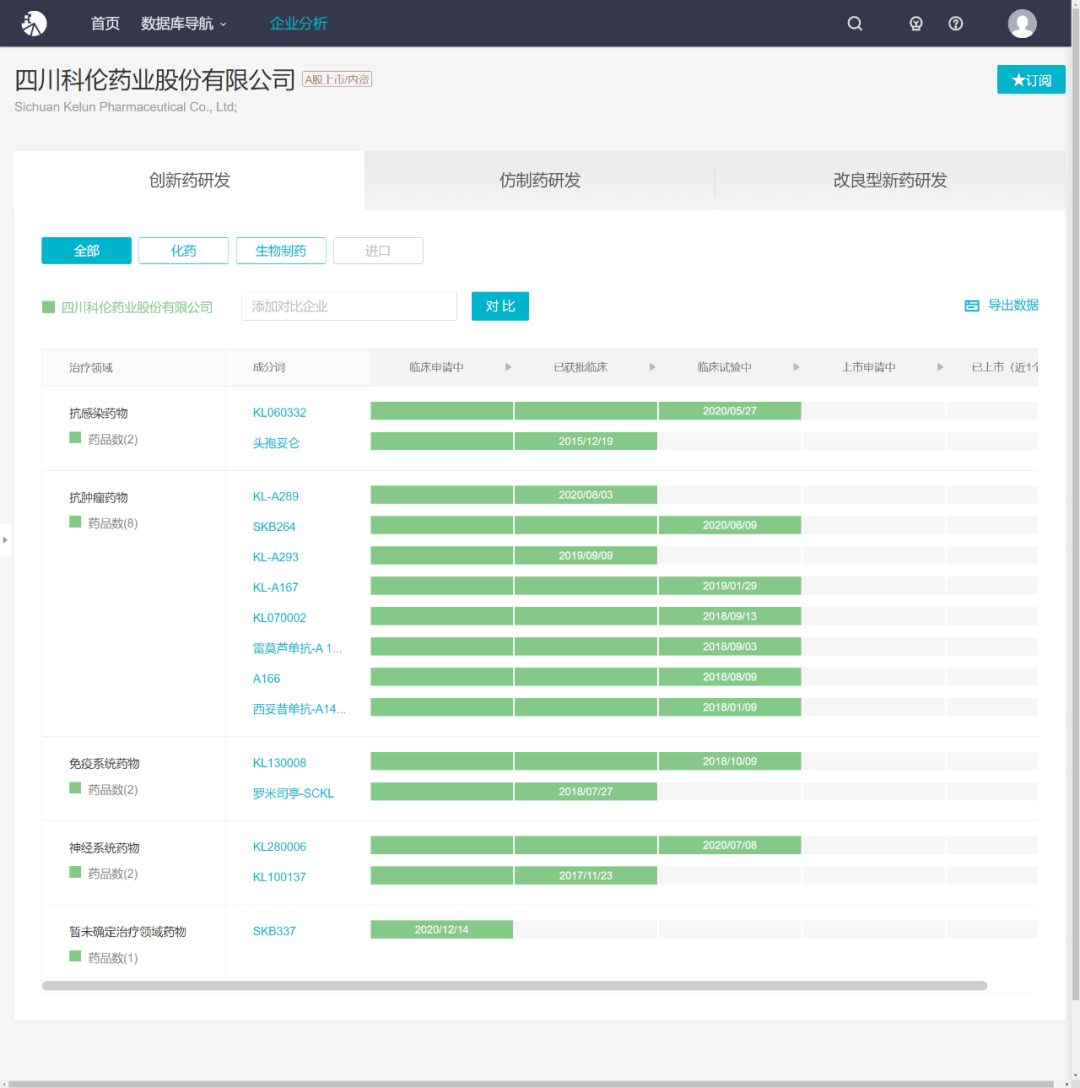Select the 企业分析 menu item

(298, 24)
